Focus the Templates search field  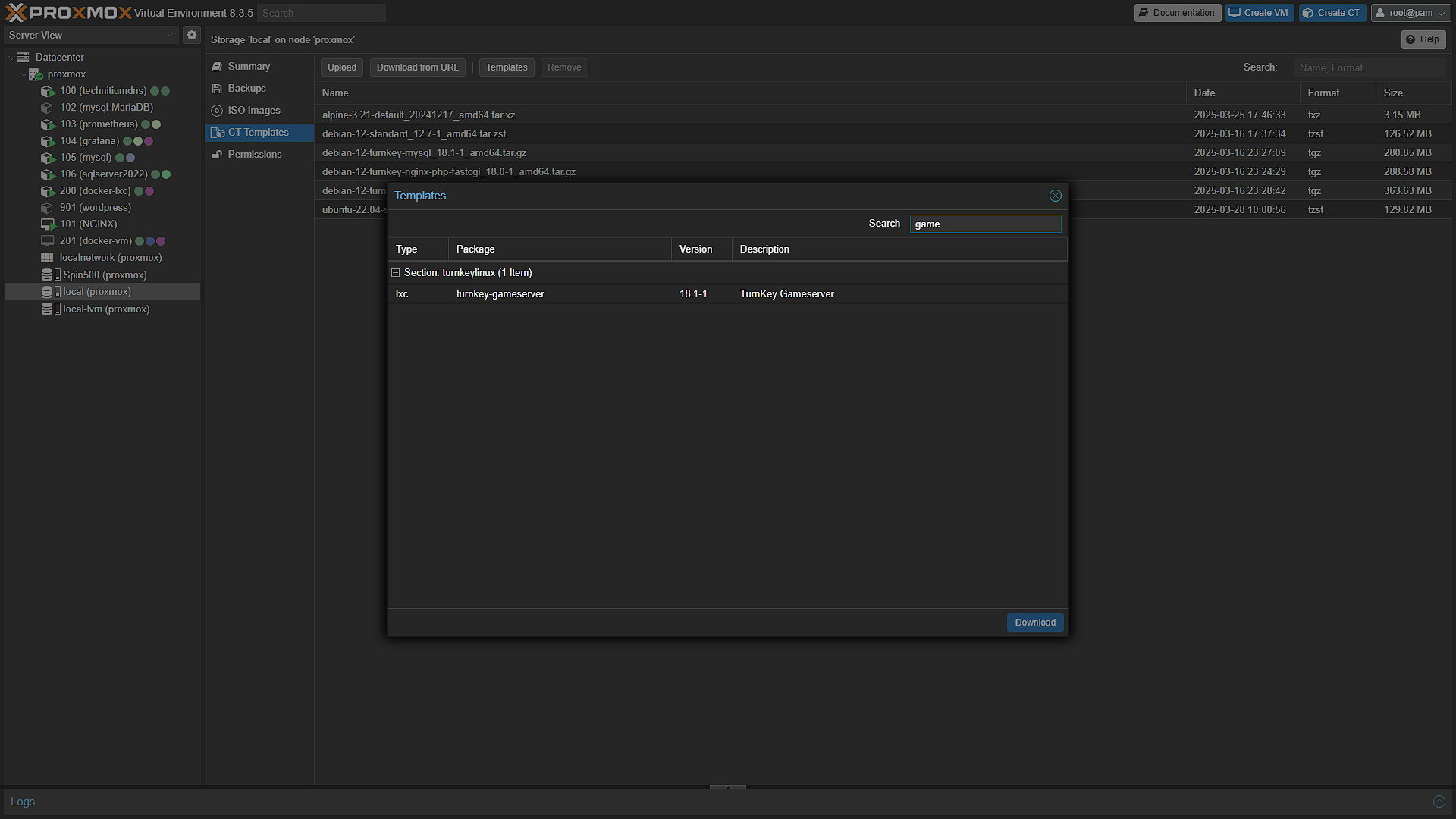(x=985, y=224)
